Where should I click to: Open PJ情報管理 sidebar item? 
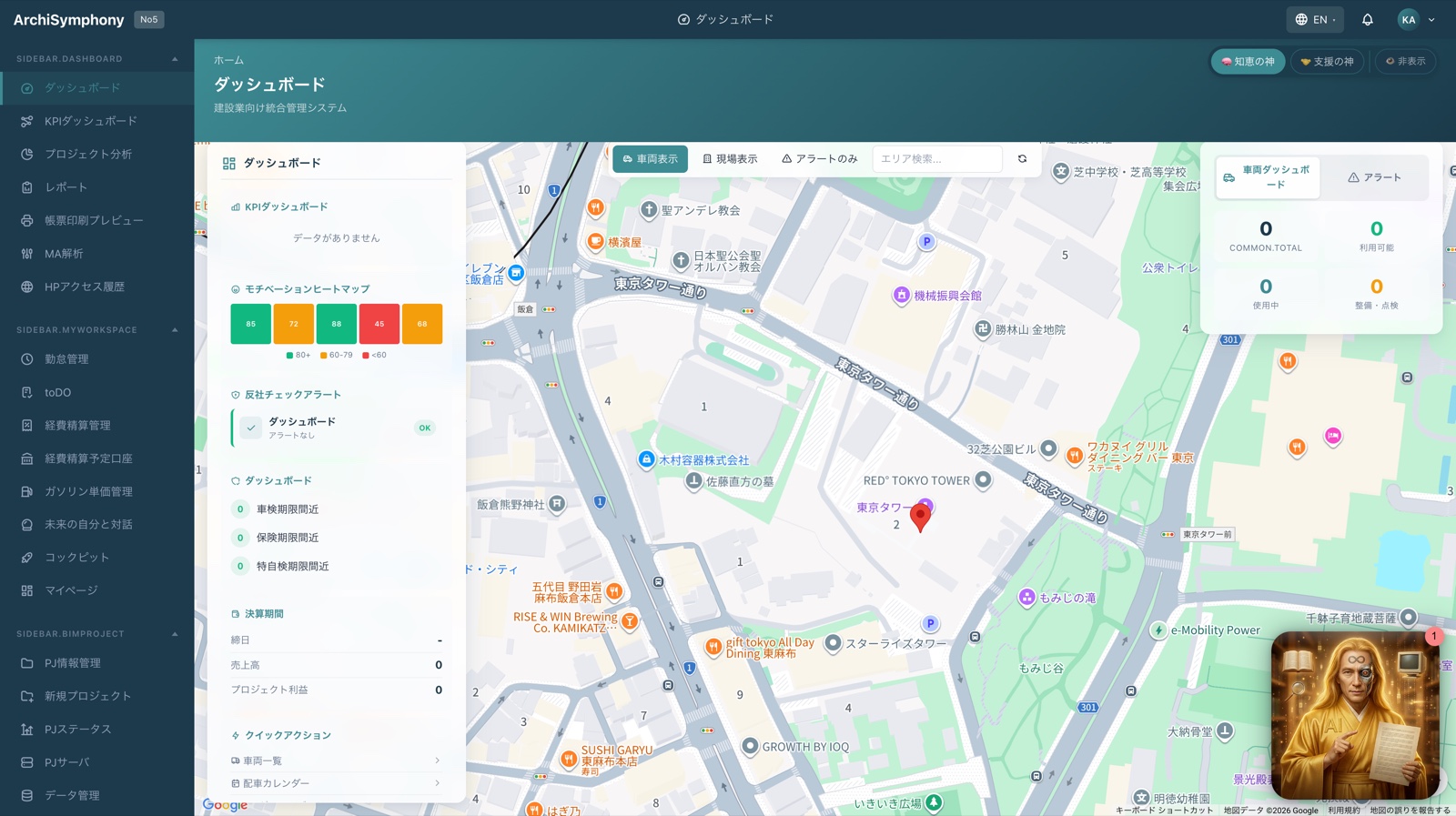click(96, 663)
